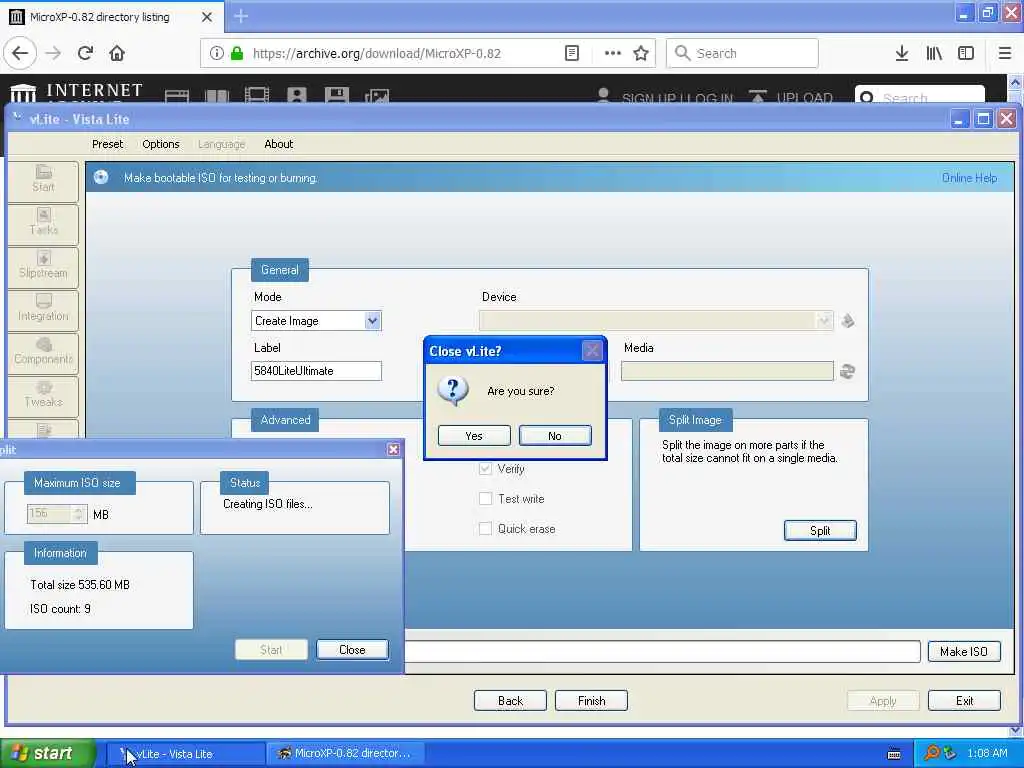Click Internet Archive site search box
This screenshot has width=1024, height=768.
tap(920, 96)
